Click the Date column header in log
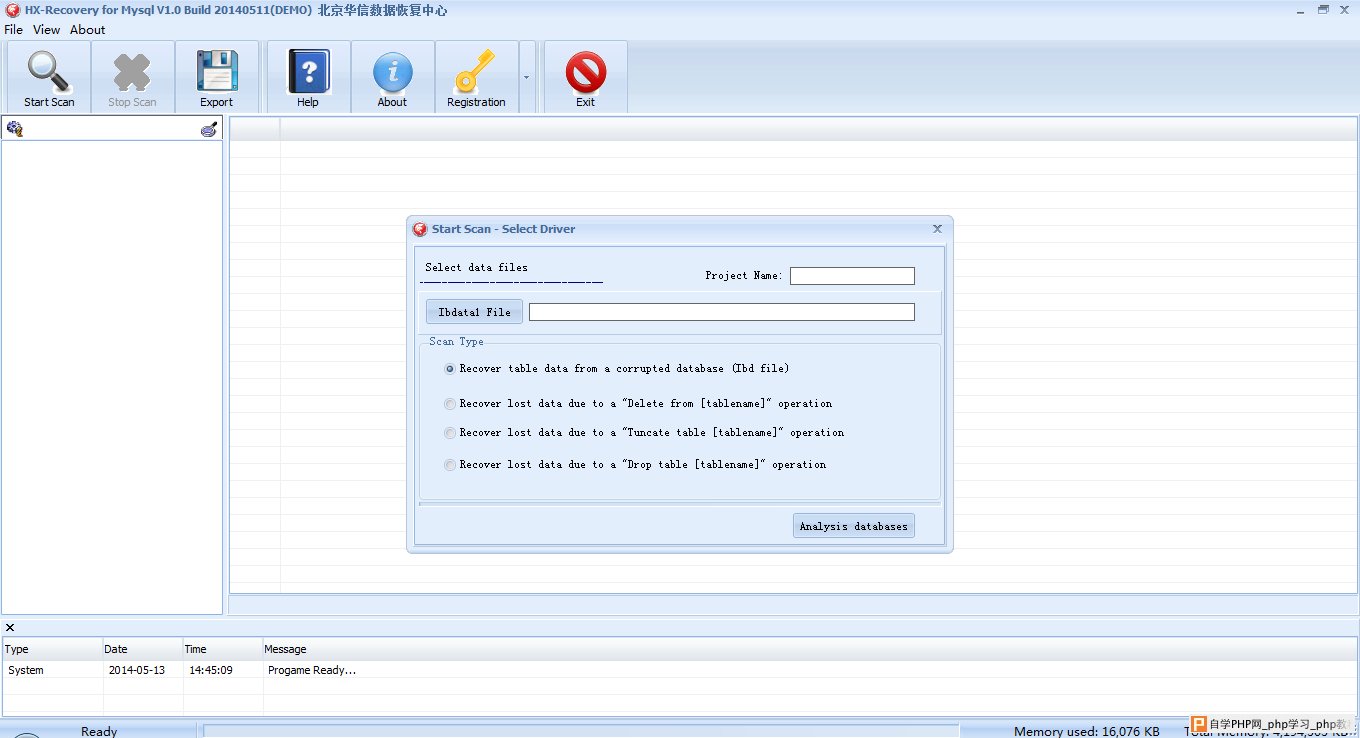Image resolution: width=1360 pixels, height=738 pixels. 143,649
